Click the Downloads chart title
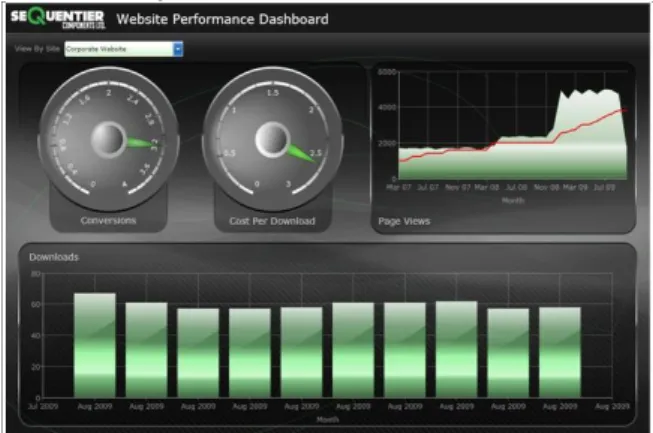Screen dimensions: 653x433 coord(54,257)
